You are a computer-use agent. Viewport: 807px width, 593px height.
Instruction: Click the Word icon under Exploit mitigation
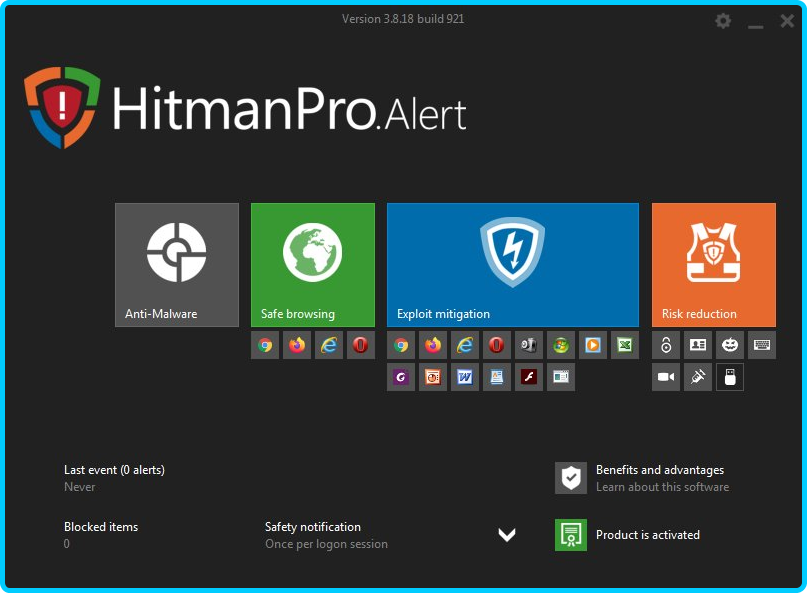tap(465, 377)
